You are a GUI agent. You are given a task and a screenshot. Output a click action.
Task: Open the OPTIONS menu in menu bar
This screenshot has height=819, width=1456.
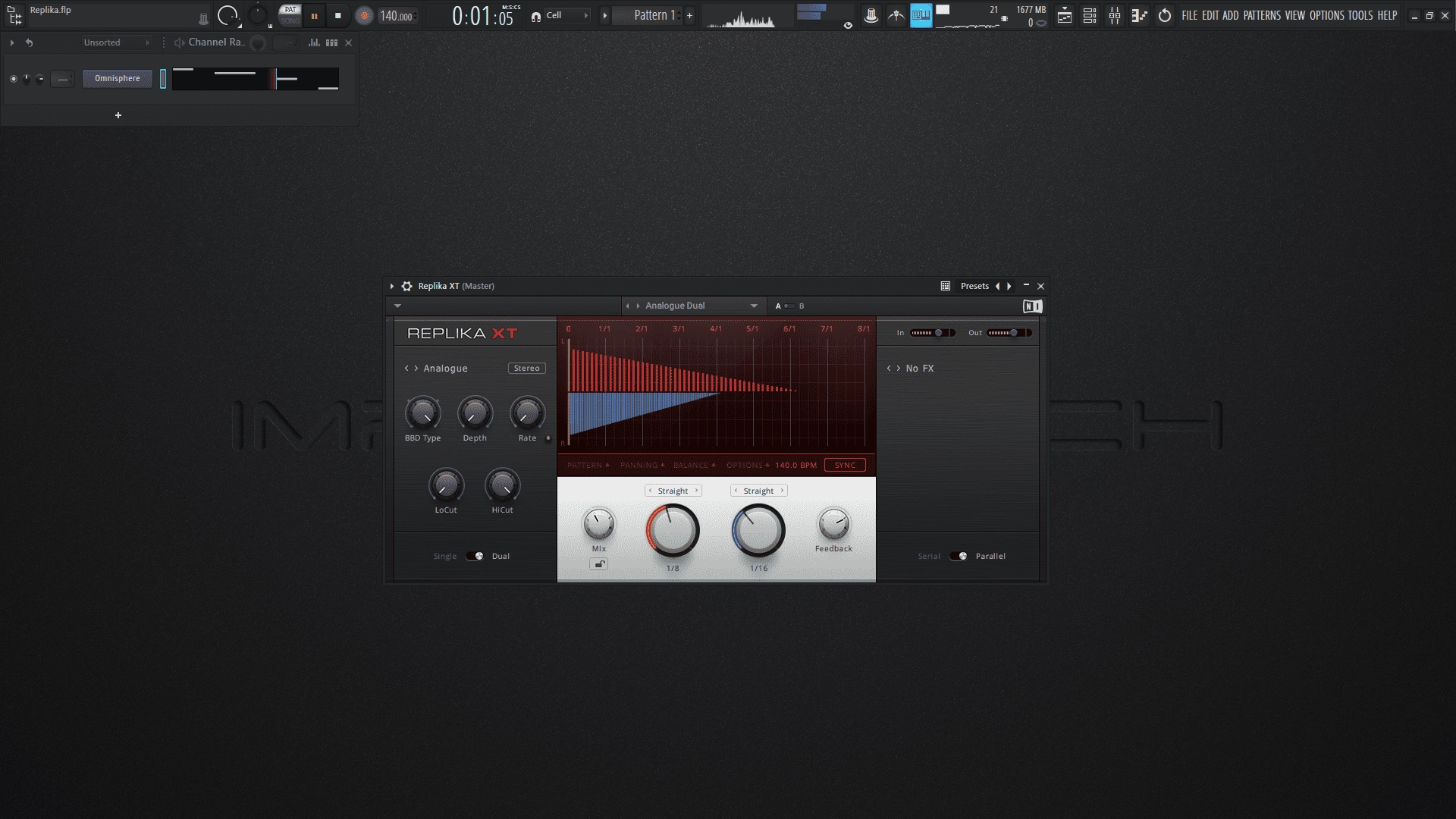(1326, 15)
